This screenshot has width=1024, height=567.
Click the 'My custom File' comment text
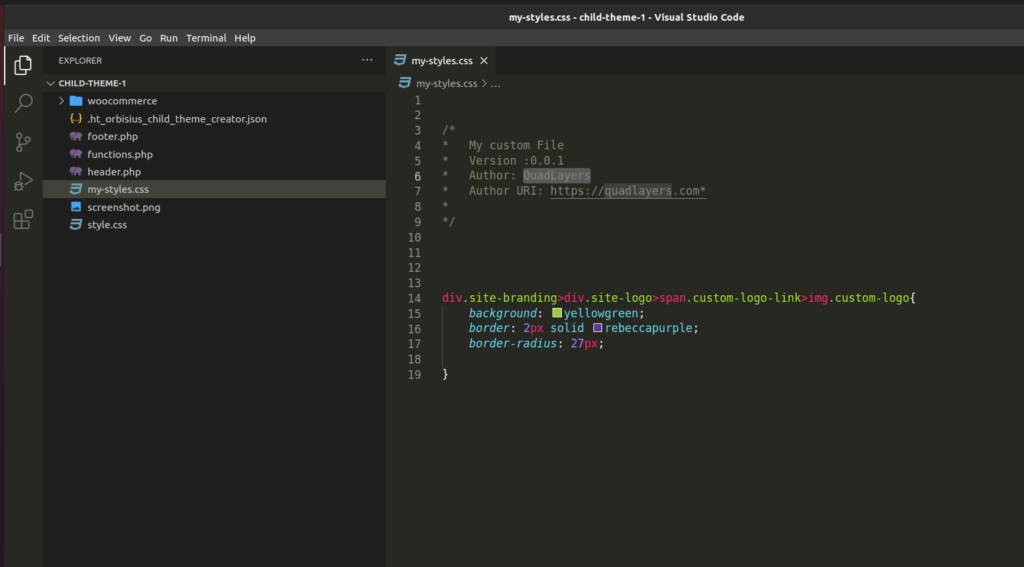pos(516,145)
